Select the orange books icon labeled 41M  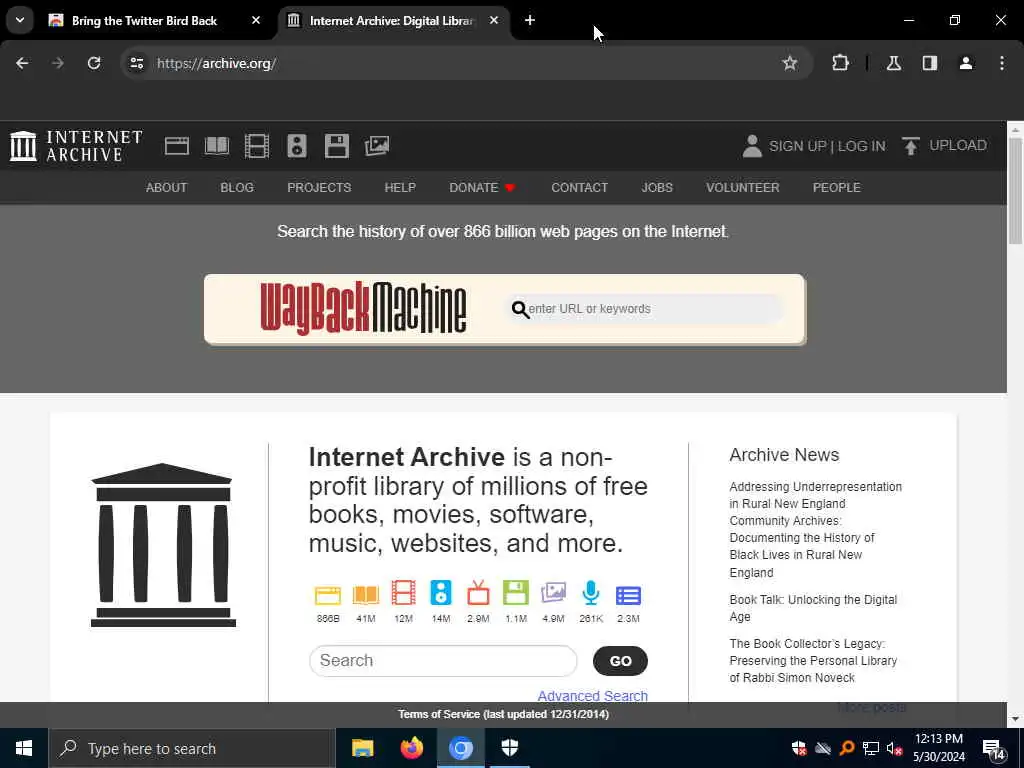coord(366,595)
